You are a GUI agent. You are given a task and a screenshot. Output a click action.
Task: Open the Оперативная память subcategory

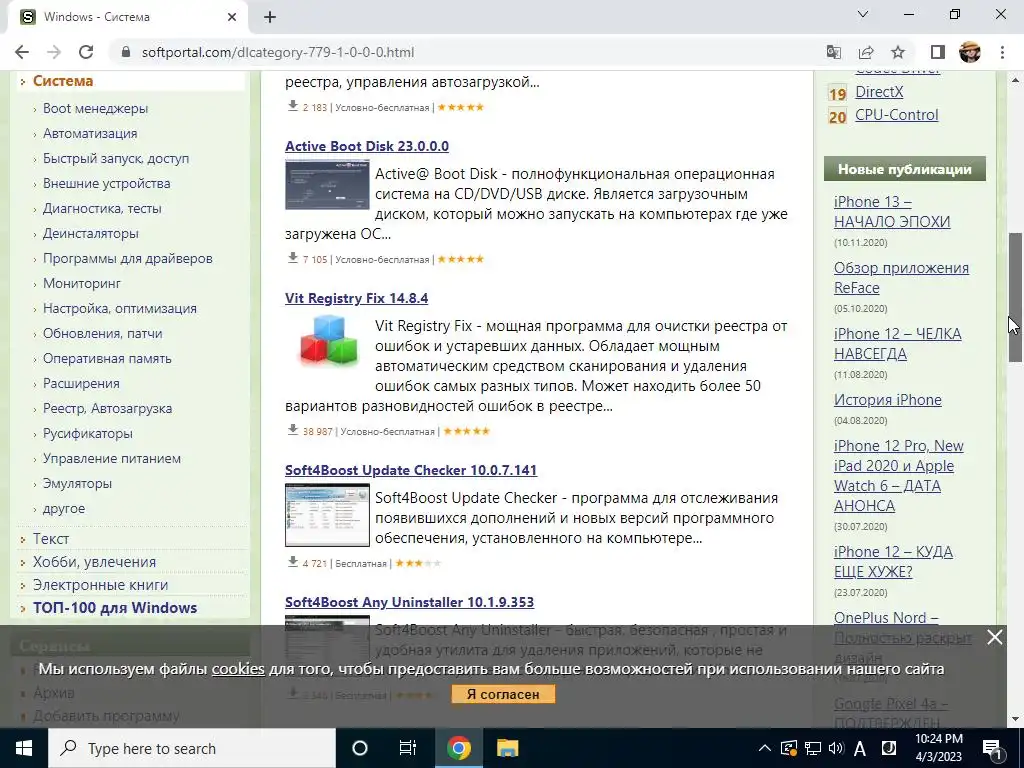click(x=107, y=359)
